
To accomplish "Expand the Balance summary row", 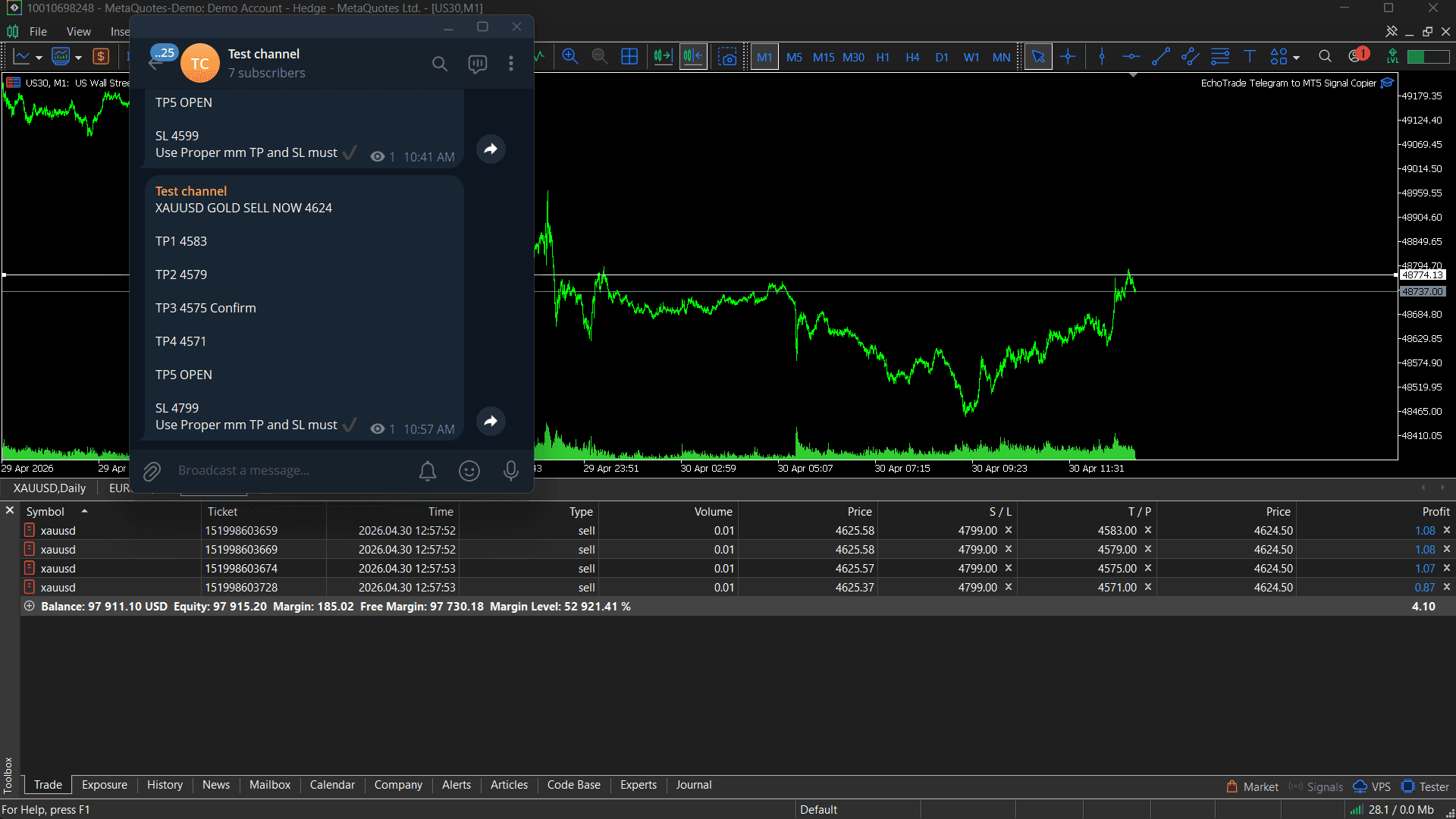I will (30, 607).
